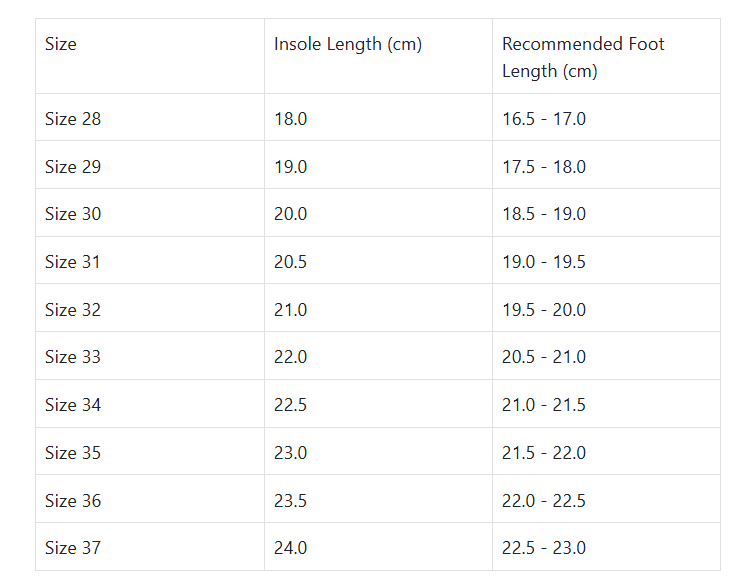Select the Size 36 cell
Image resolution: width=744 pixels, height=588 pixels.
coord(73,501)
